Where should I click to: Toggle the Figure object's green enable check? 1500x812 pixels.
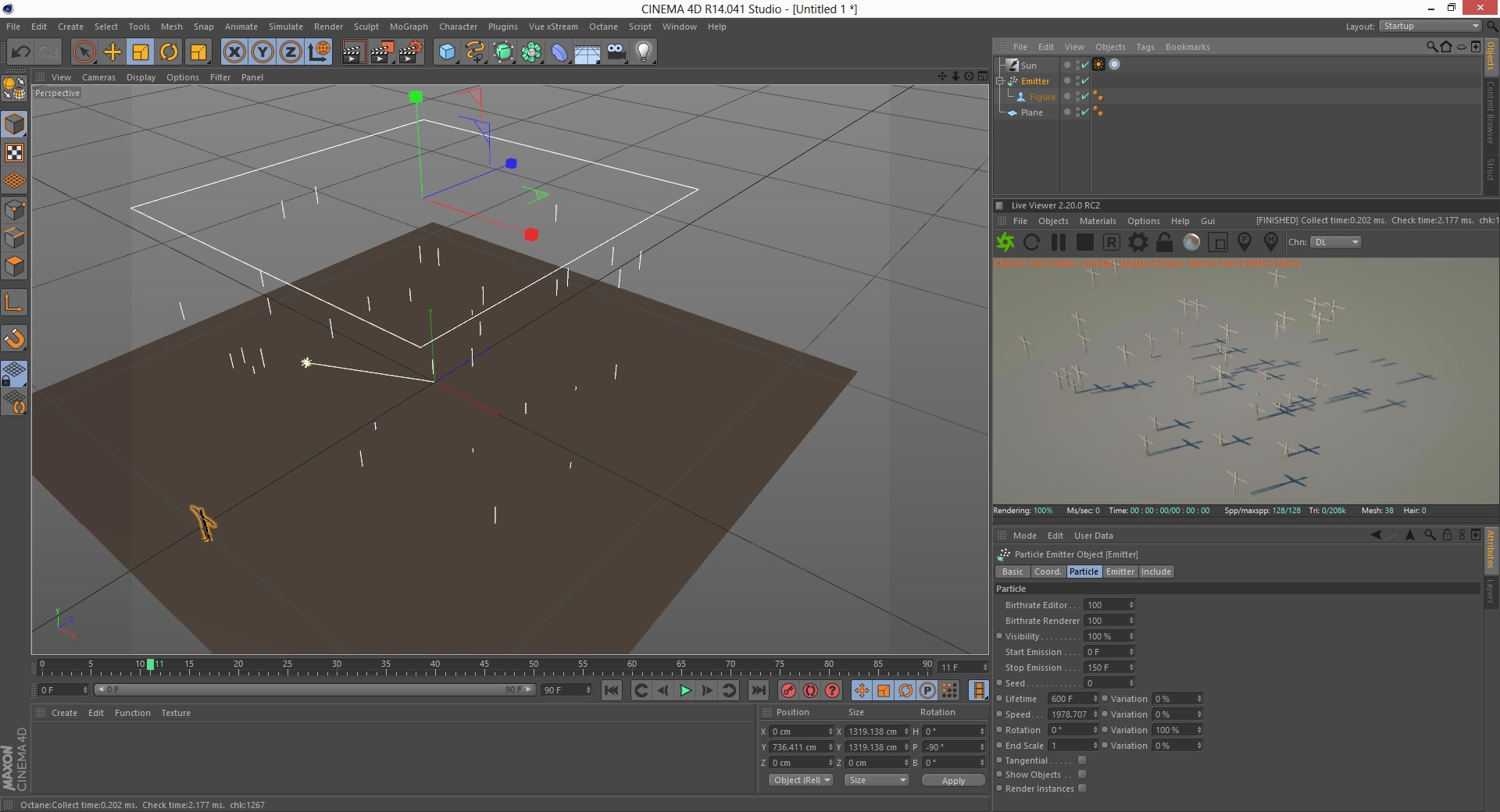click(1085, 96)
